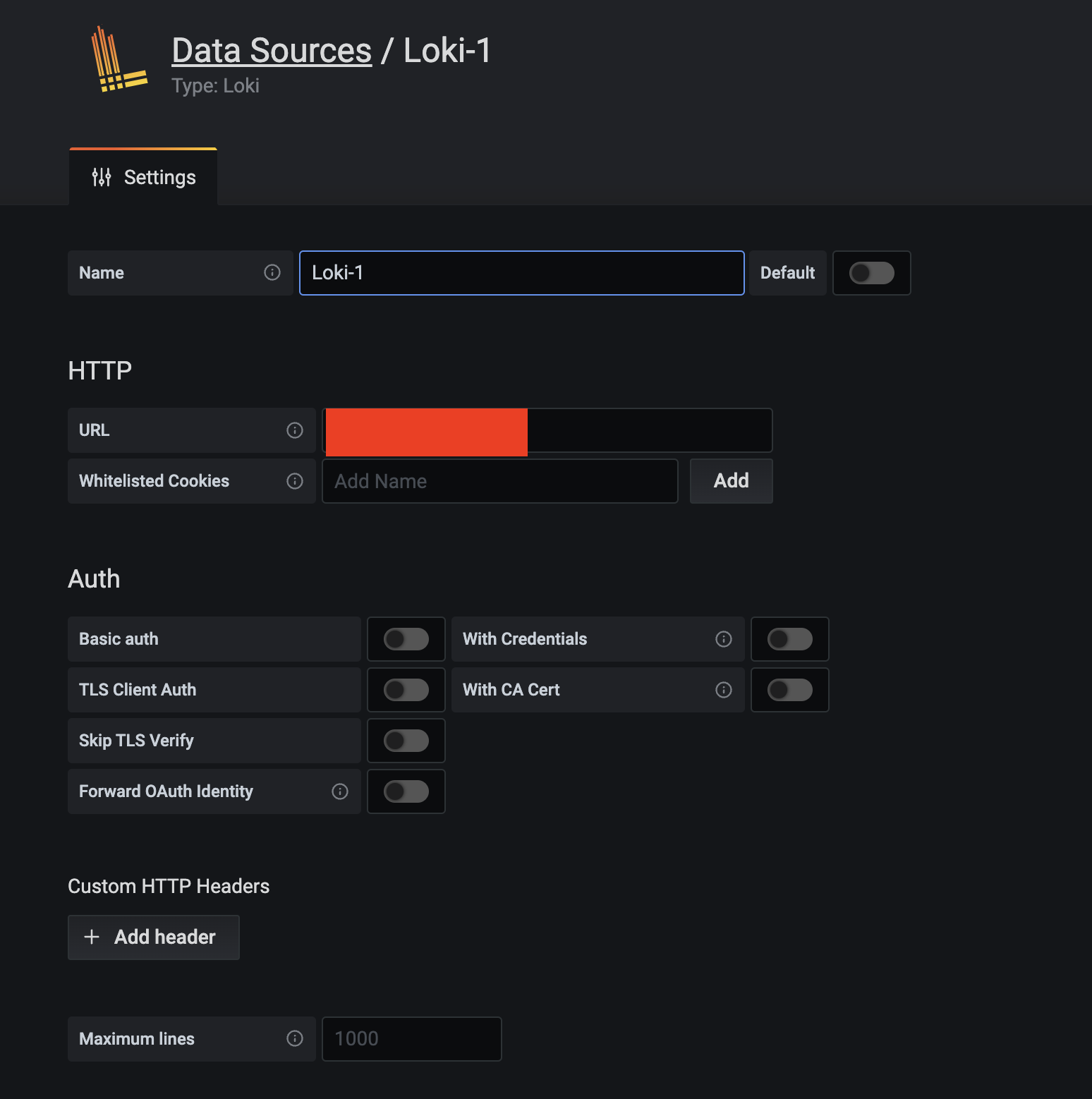Enable the Basic auth switch
Viewport: 1092px width, 1099px height.
pos(406,639)
